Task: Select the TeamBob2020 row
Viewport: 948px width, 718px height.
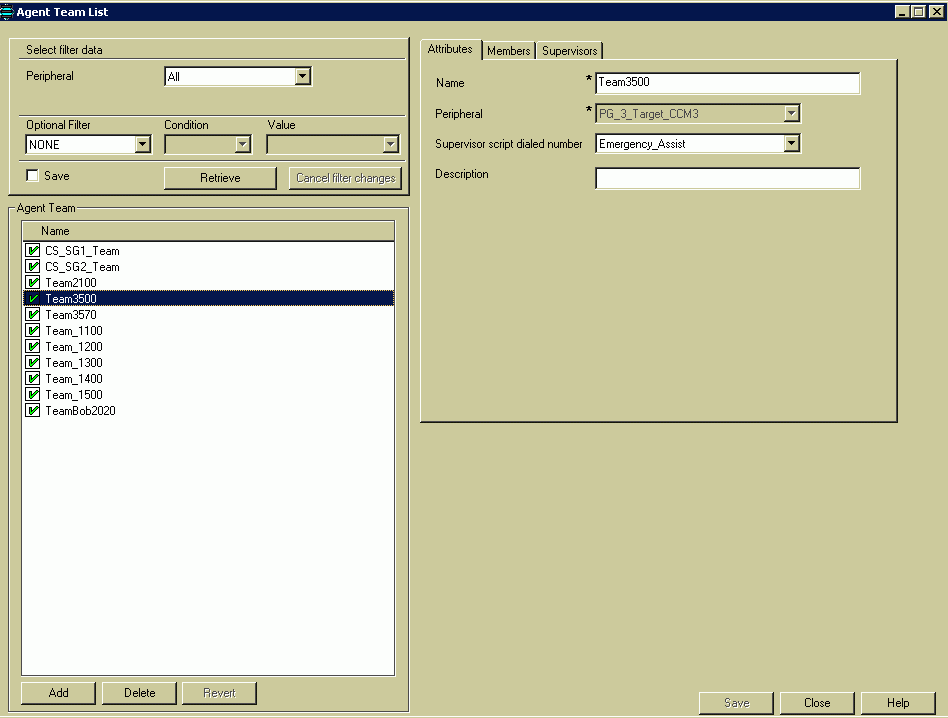Action: pyautogui.click(x=208, y=410)
